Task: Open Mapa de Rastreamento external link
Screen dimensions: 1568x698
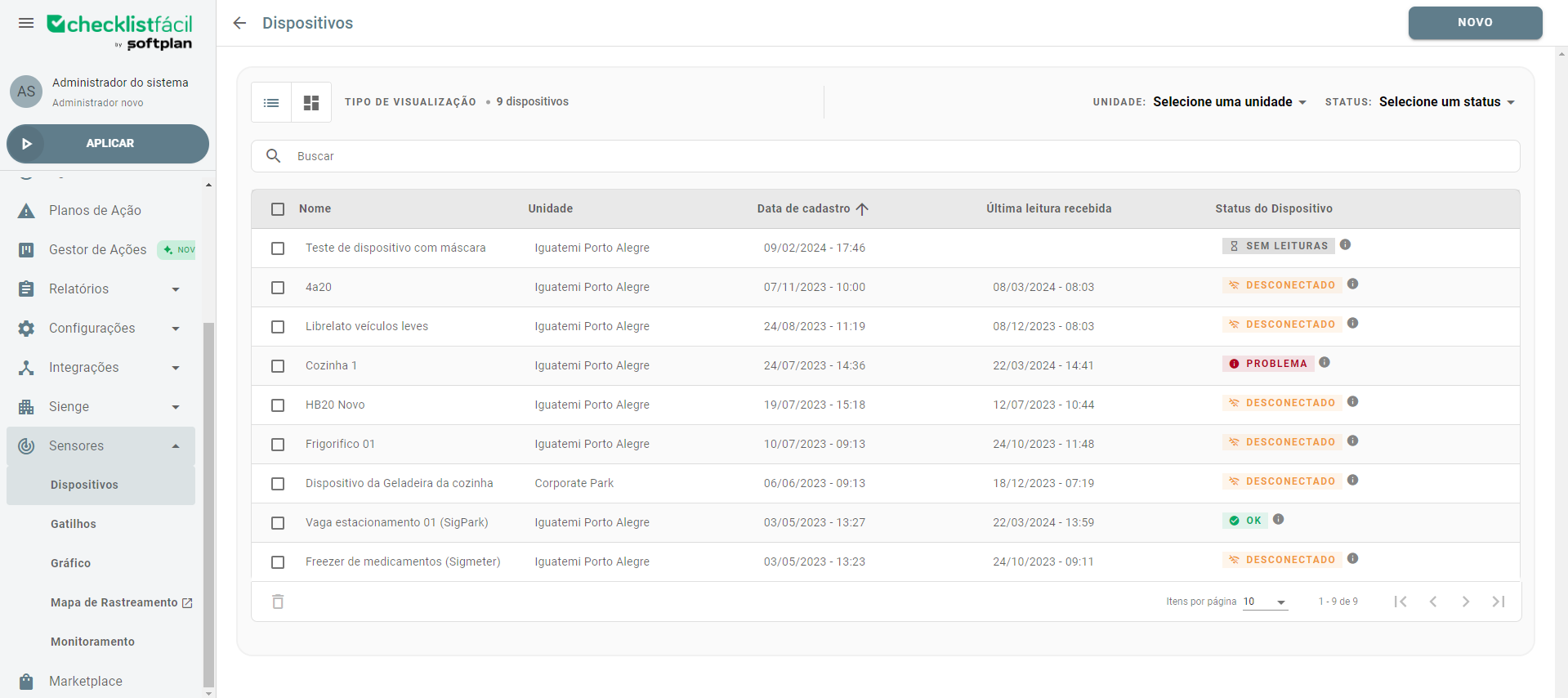Action: coord(122,602)
